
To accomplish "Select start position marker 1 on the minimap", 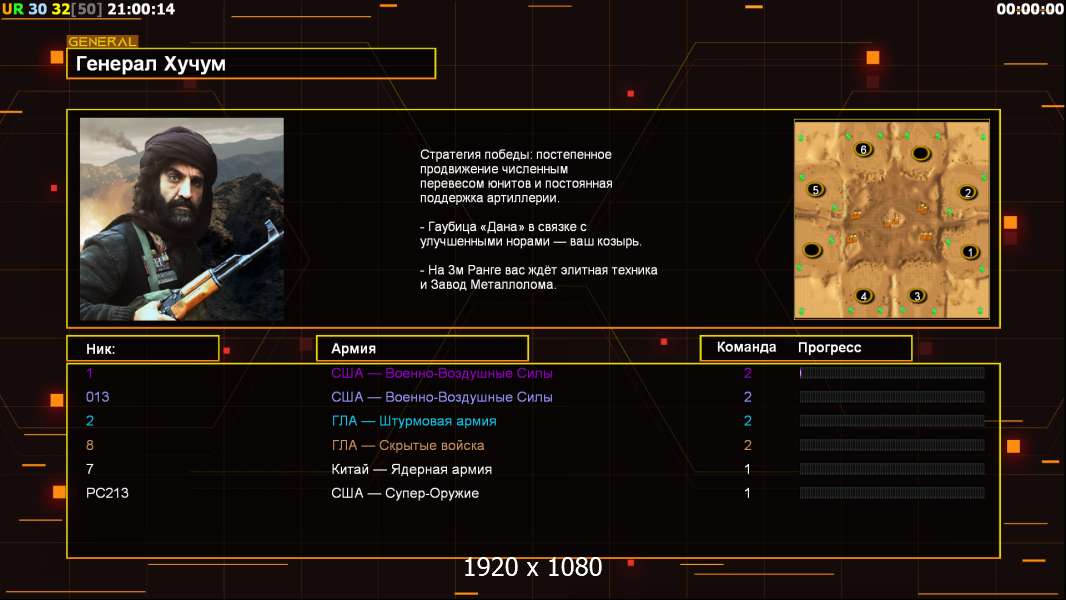I will [x=970, y=252].
